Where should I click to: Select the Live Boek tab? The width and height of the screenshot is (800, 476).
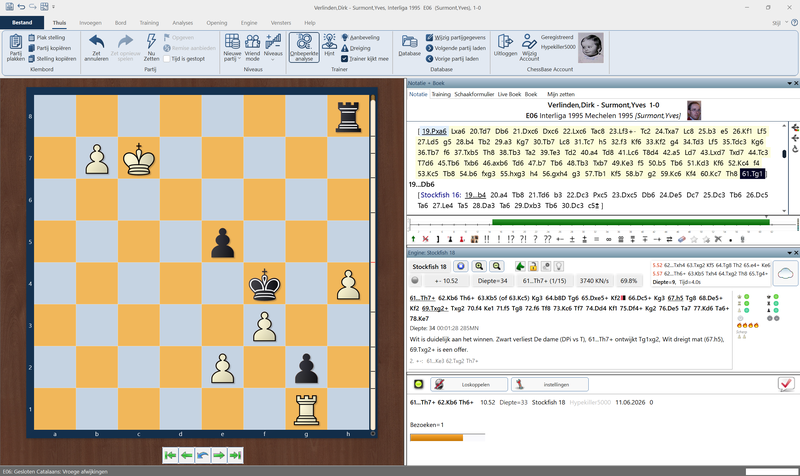point(509,94)
